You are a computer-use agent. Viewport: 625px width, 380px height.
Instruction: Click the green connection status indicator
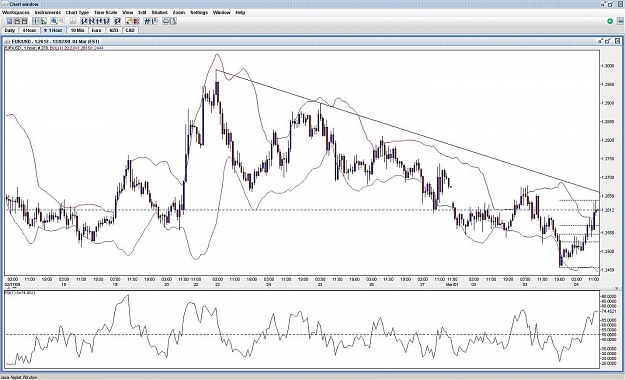610,21
